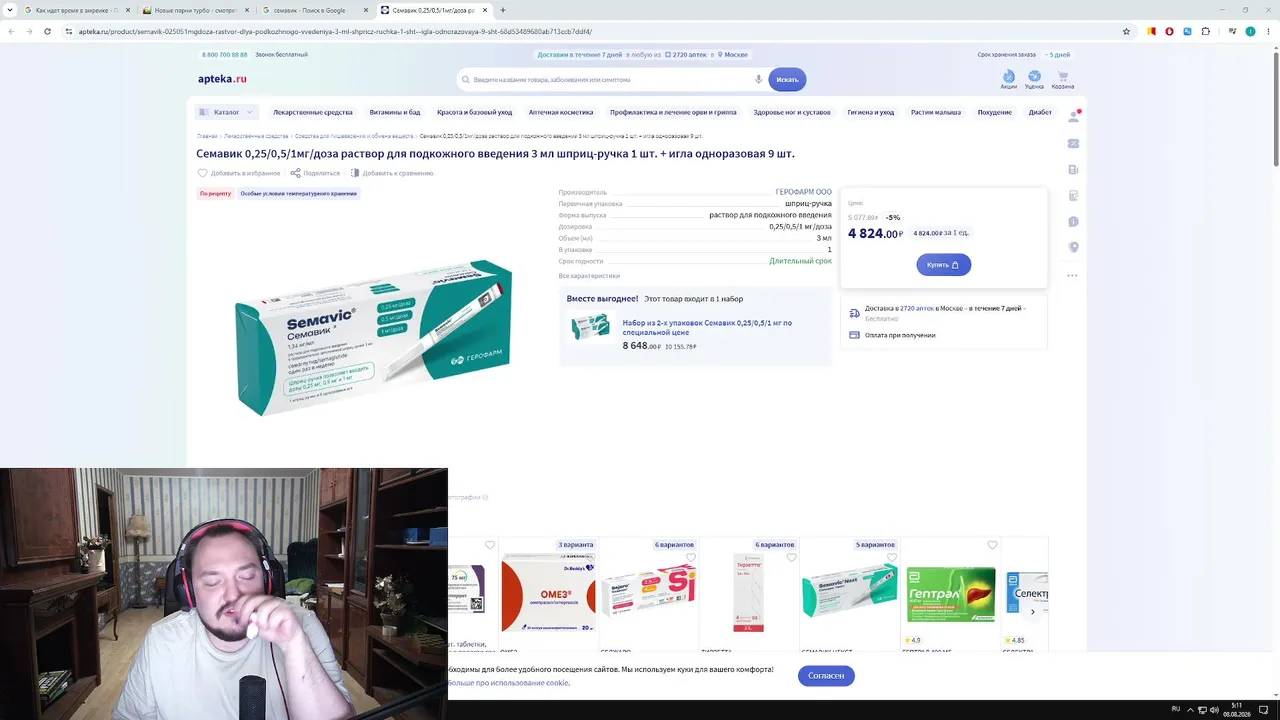Click the browser address bar URL
The image size is (1280, 720).
(335, 31)
